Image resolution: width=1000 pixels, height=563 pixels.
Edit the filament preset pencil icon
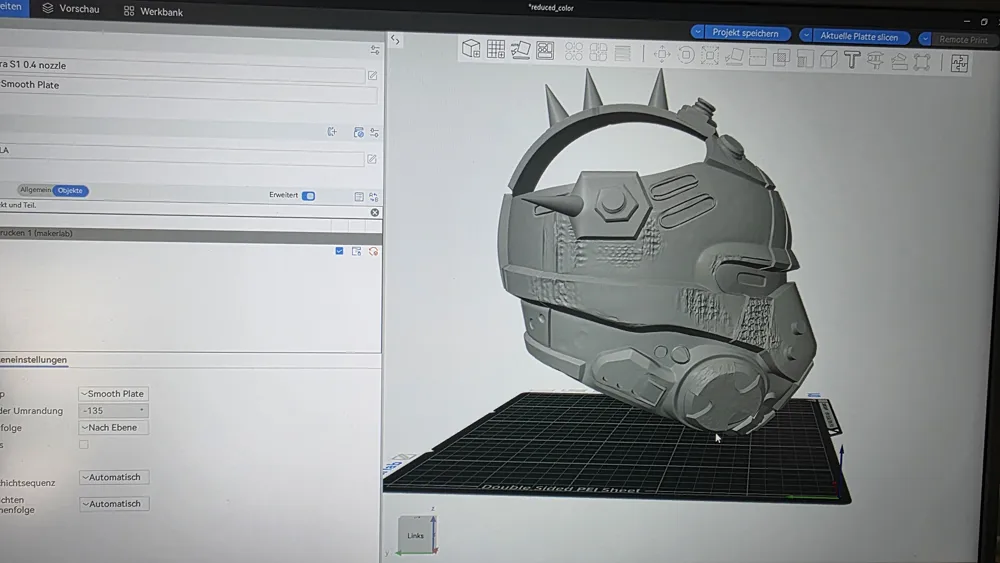[x=372, y=159]
